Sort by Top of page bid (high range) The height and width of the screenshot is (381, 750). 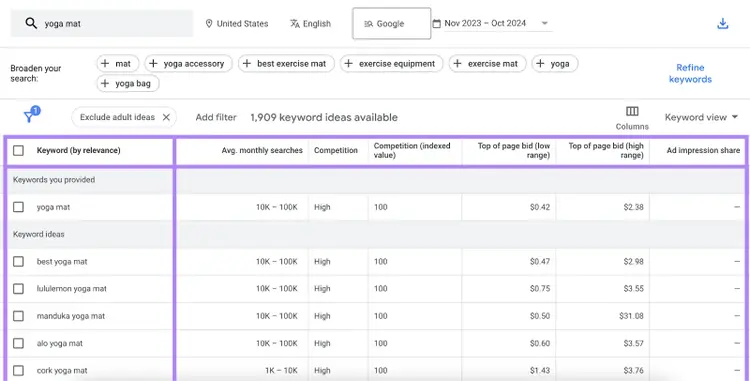pyautogui.click(x=606, y=151)
